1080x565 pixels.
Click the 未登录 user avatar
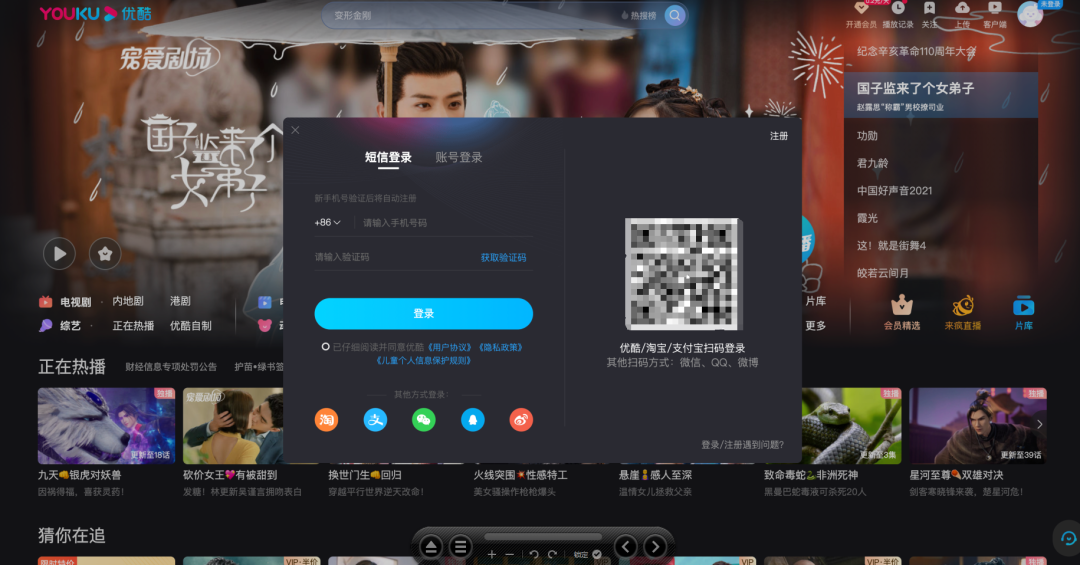pyautogui.click(x=1030, y=14)
